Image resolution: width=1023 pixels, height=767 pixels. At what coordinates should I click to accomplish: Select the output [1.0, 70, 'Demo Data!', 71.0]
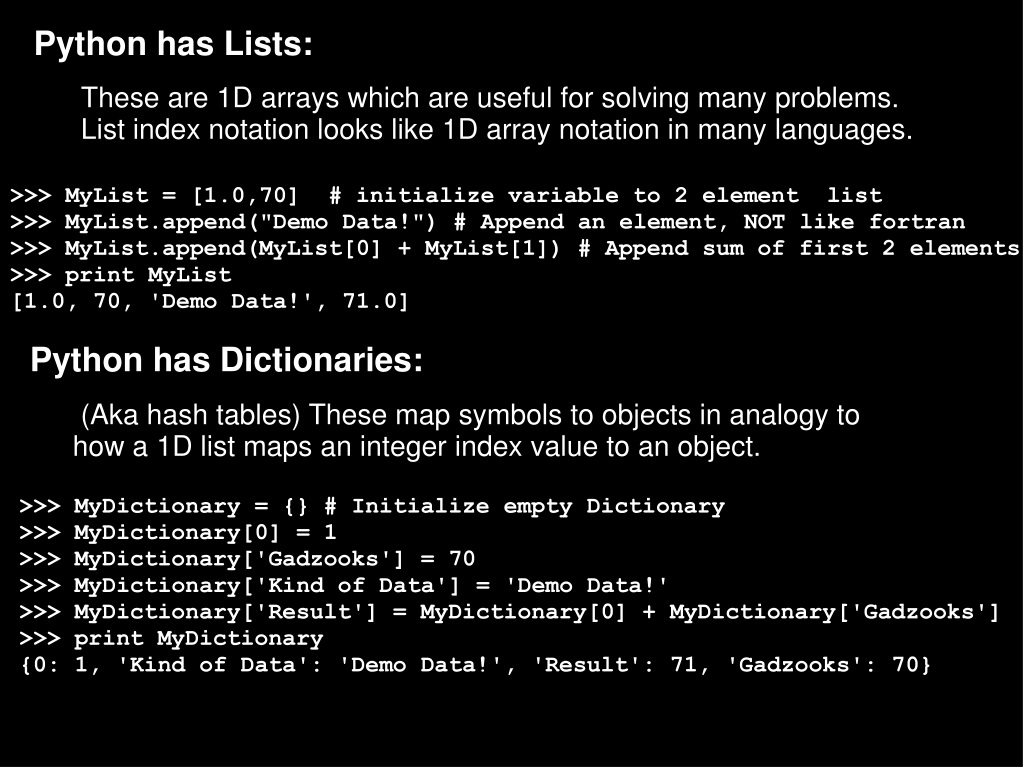click(x=210, y=301)
